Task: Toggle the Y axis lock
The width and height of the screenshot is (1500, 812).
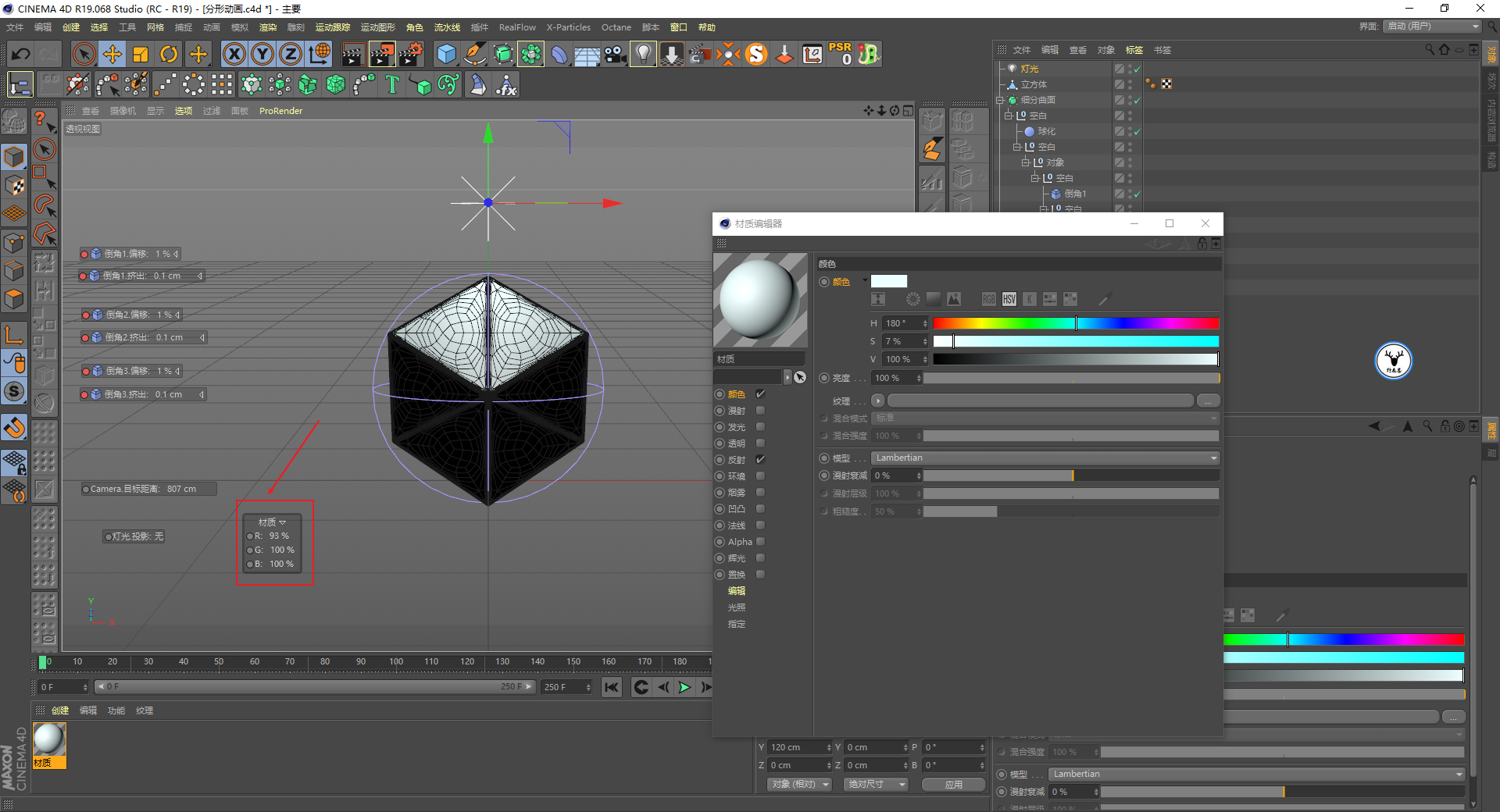Action: tap(262, 54)
